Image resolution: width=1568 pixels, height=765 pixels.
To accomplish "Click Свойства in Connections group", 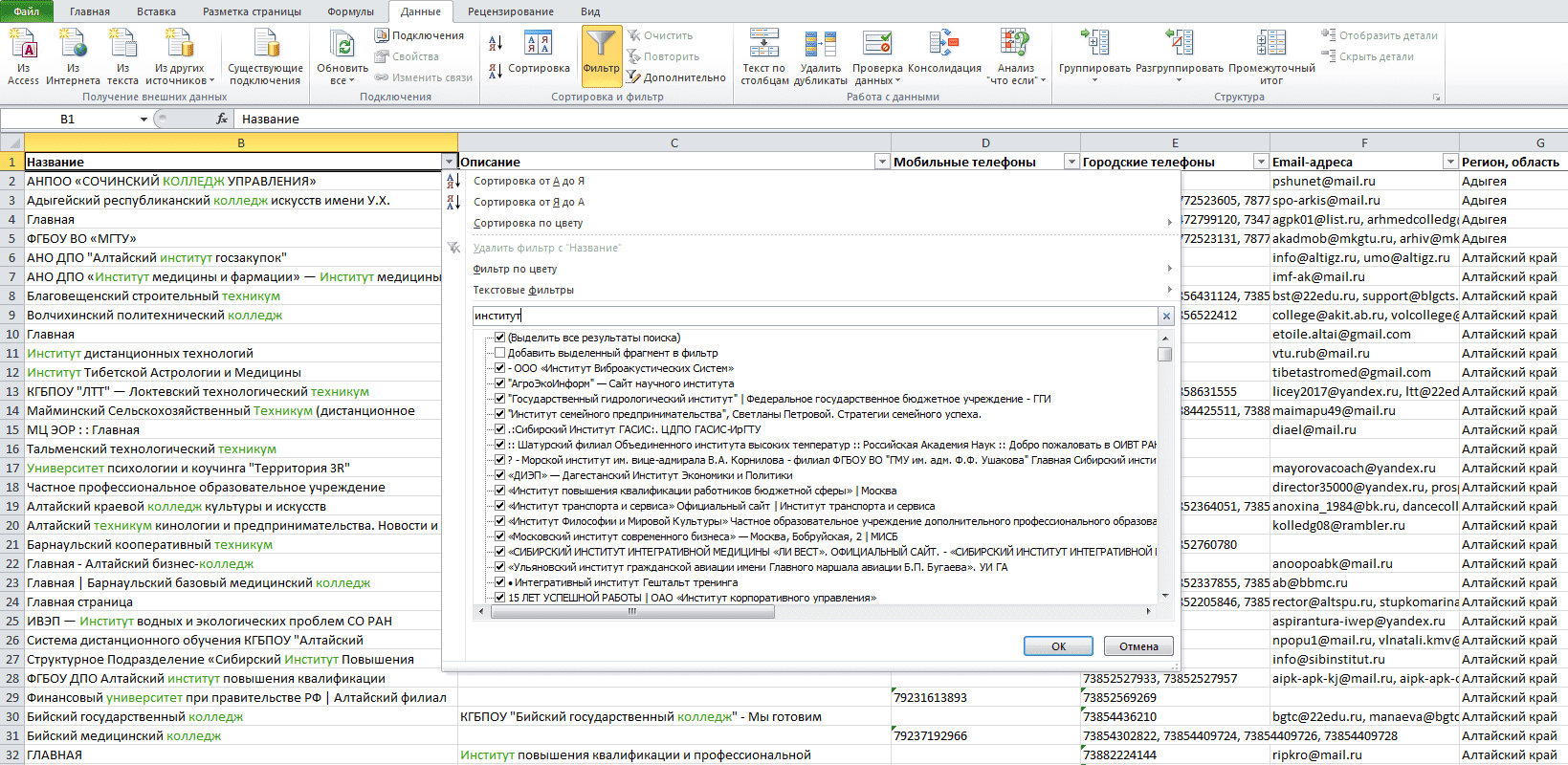I will [408, 56].
